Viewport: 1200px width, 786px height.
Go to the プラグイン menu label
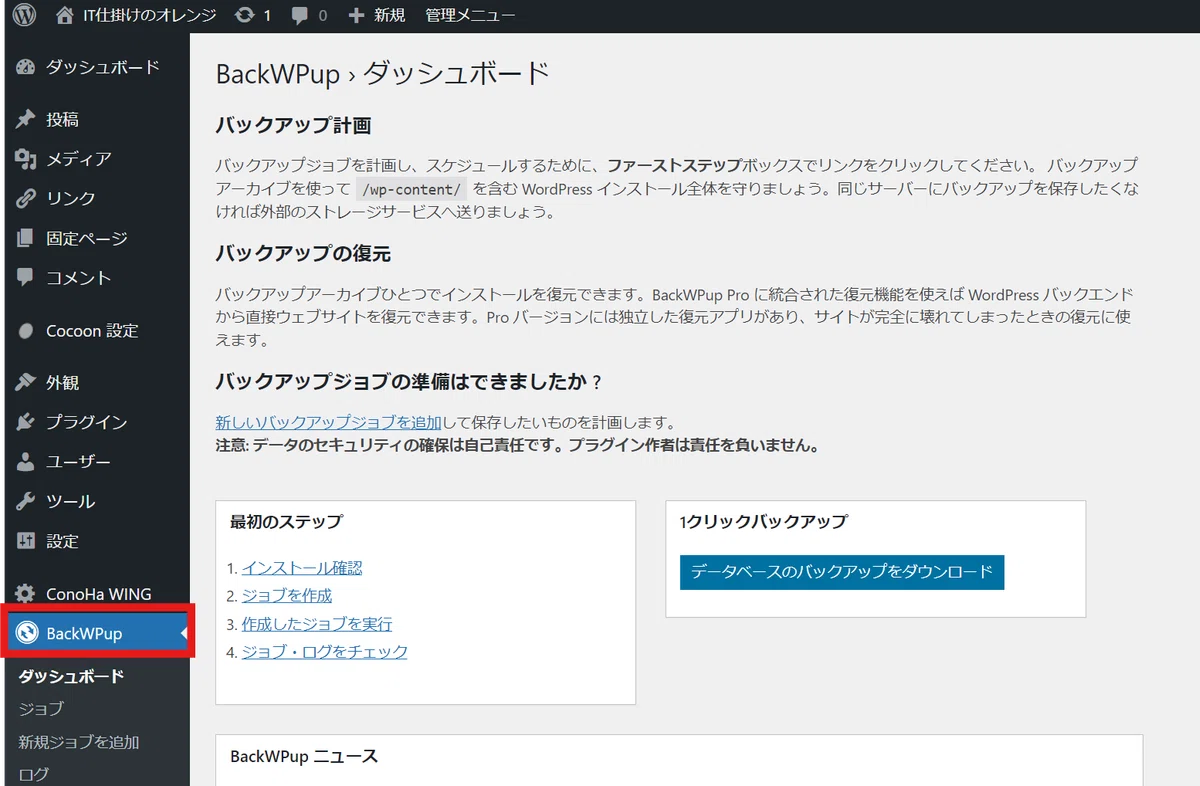[x=87, y=422]
